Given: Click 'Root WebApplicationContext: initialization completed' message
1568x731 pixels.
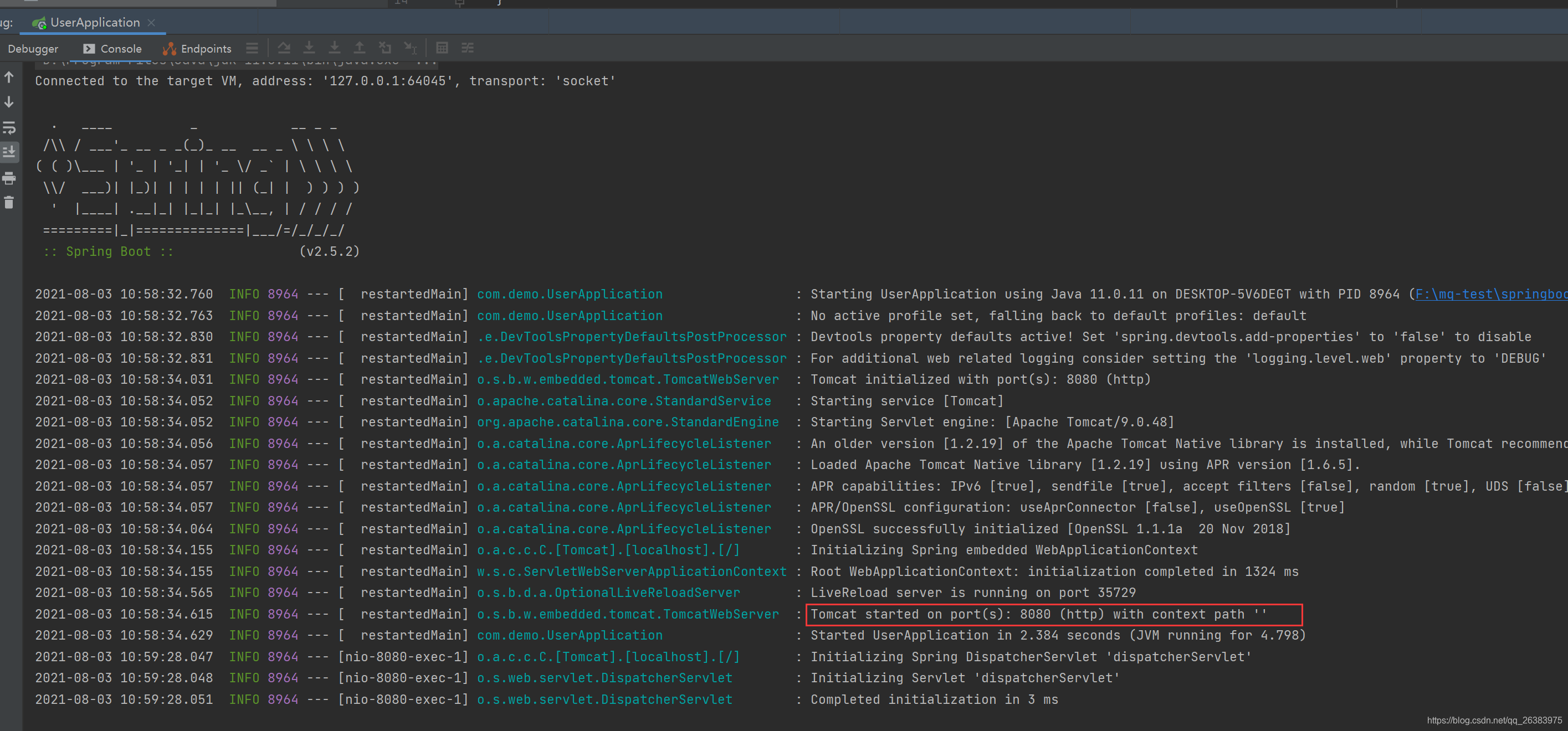Looking at the screenshot, I should pos(1054,572).
